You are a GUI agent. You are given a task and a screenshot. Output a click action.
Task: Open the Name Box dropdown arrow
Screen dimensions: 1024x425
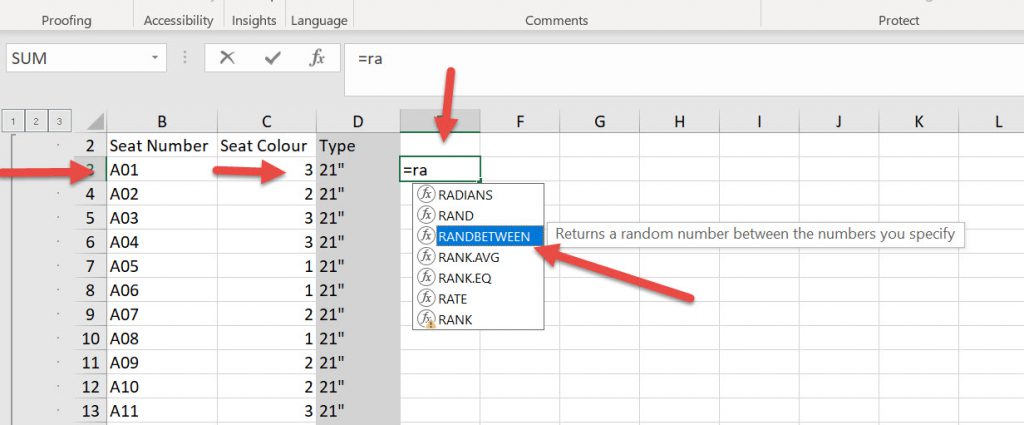click(x=155, y=58)
